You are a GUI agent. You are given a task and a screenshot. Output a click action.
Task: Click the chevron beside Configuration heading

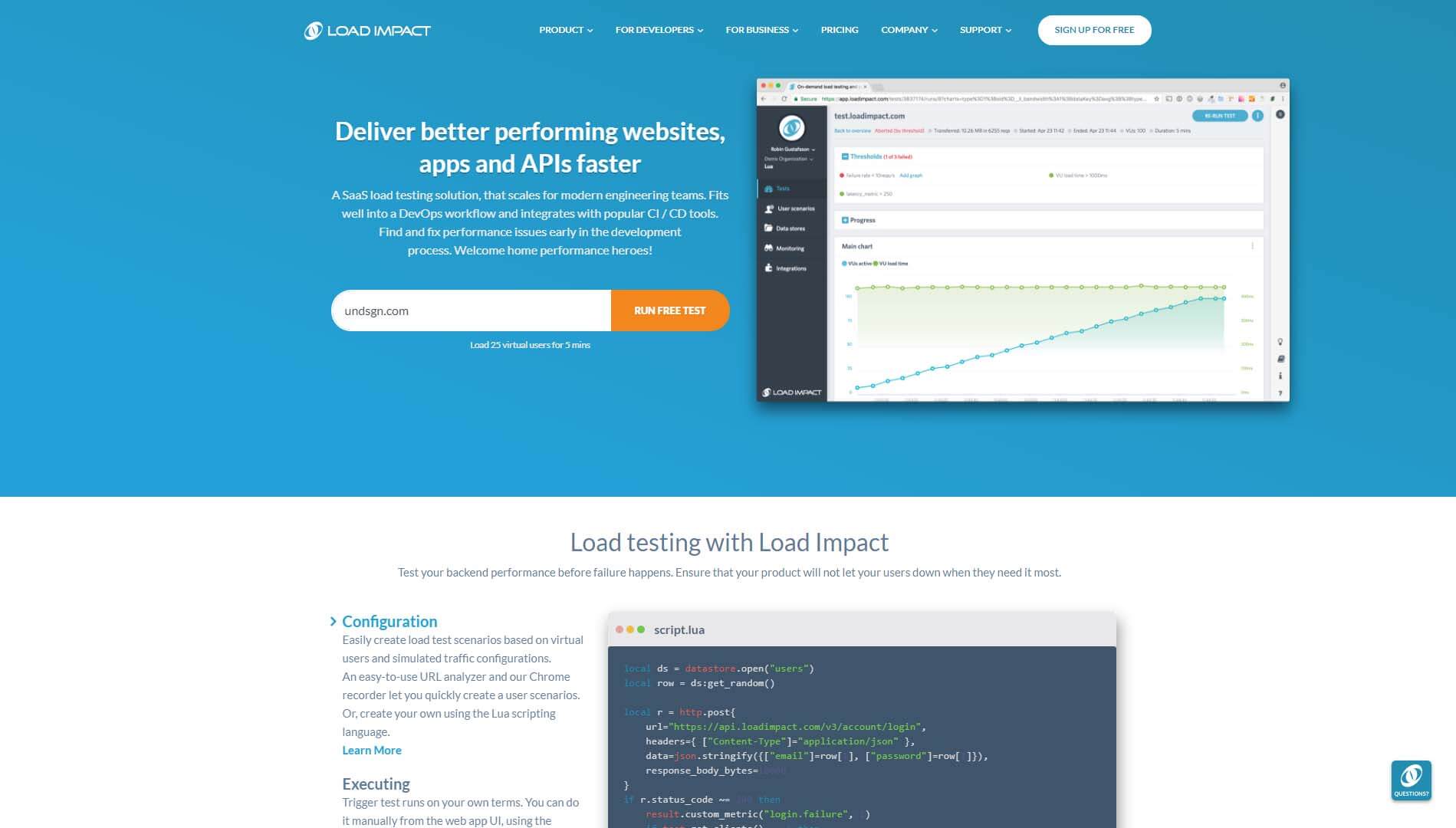pos(333,621)
